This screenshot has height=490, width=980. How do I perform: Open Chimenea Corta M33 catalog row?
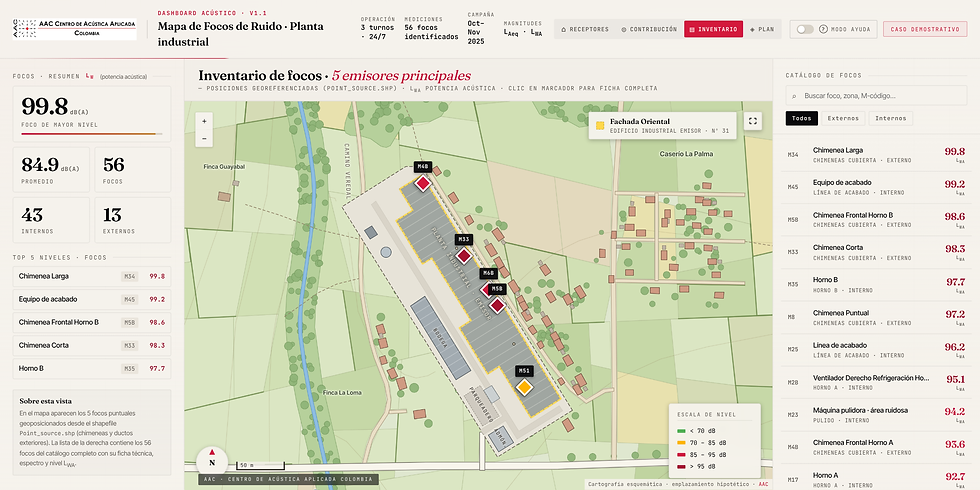[876, 252]
